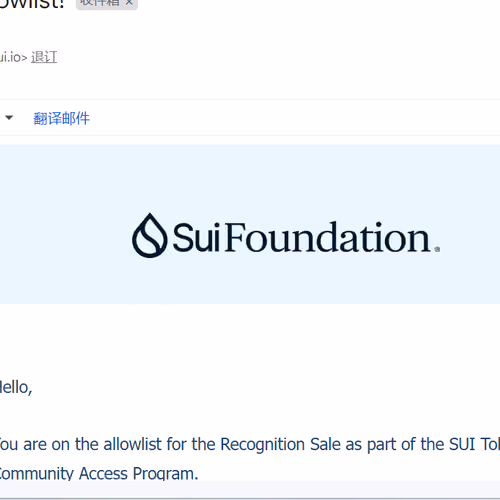Click the "Foundation" wordmark in the banner
The width and height of the screenshot is (500, 500).
tap(328, 236)
